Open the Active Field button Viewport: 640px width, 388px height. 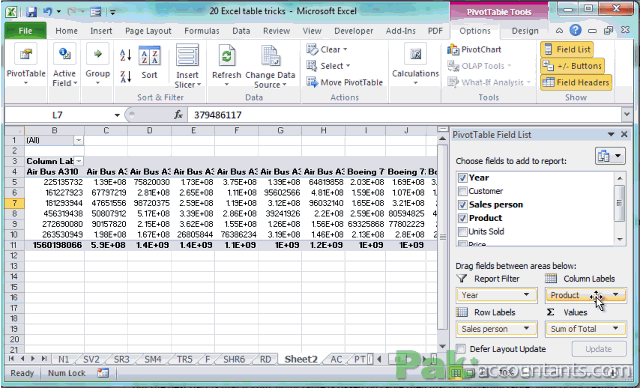[x=64, y=65]
